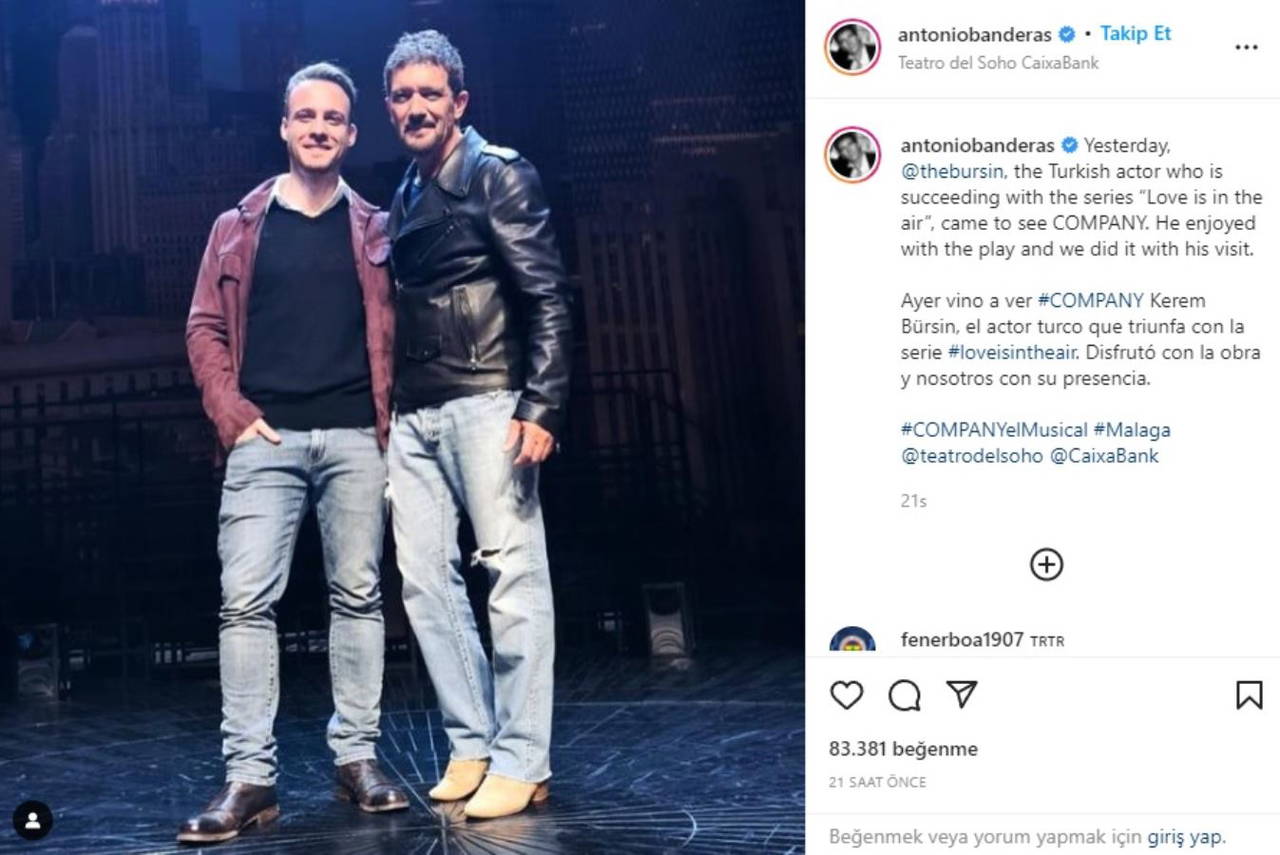View the 83.381 beğenme likes list
Screen dimensions: 1280x855
903,749
